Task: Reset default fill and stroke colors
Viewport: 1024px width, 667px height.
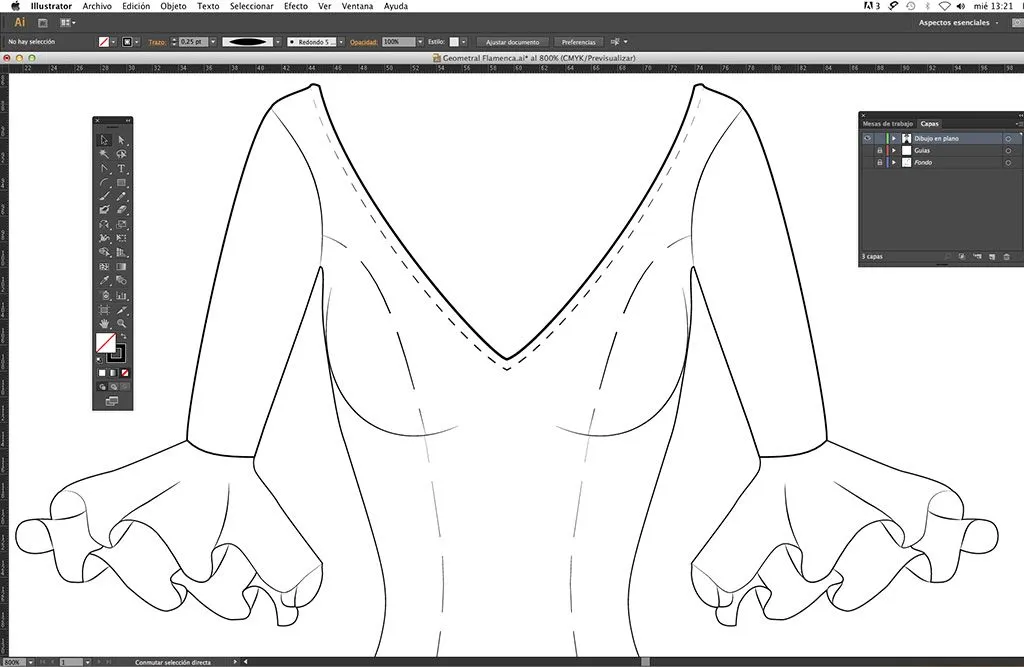Action: 99,359
